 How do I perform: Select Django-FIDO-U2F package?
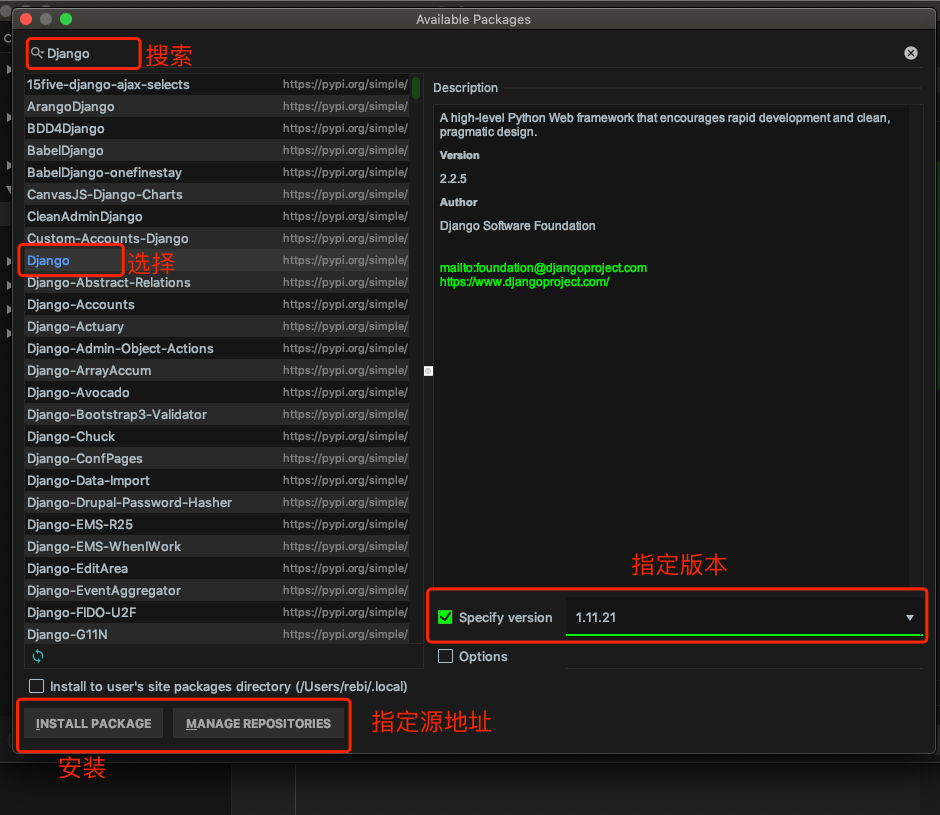[217, 612]
